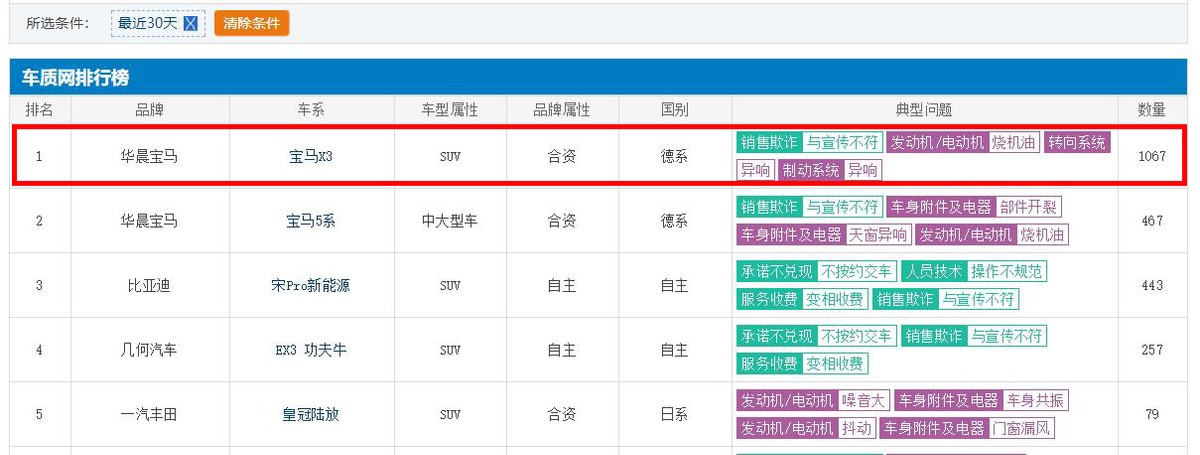
Task: Click the 天窗异响 tag in 宝马5系 row
Action: pyautogui.click(x=879, y=235)
